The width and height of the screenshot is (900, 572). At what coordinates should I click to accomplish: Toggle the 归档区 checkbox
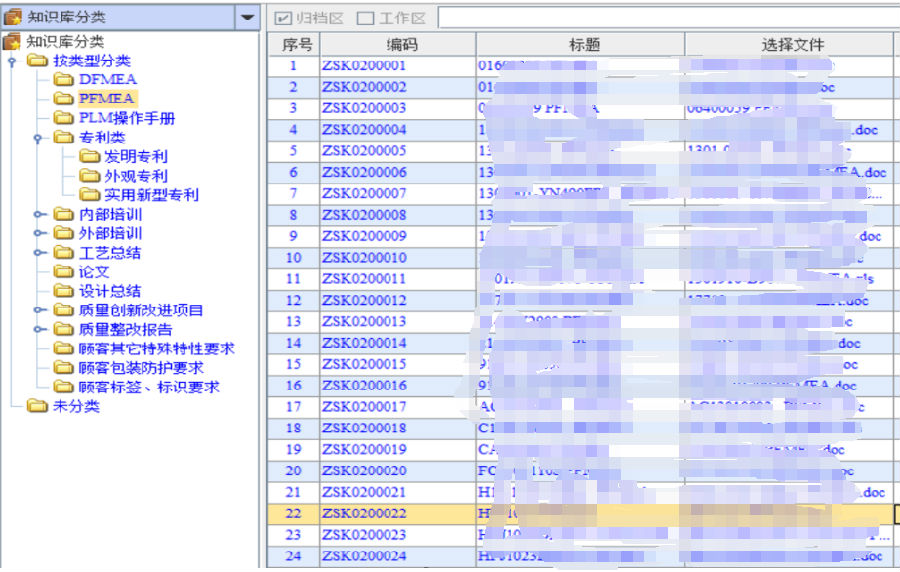pyautogui.click(x=283, y=18)
